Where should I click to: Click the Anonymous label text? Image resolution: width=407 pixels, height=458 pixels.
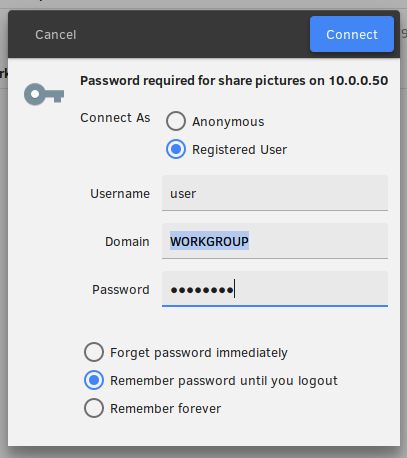228,122
